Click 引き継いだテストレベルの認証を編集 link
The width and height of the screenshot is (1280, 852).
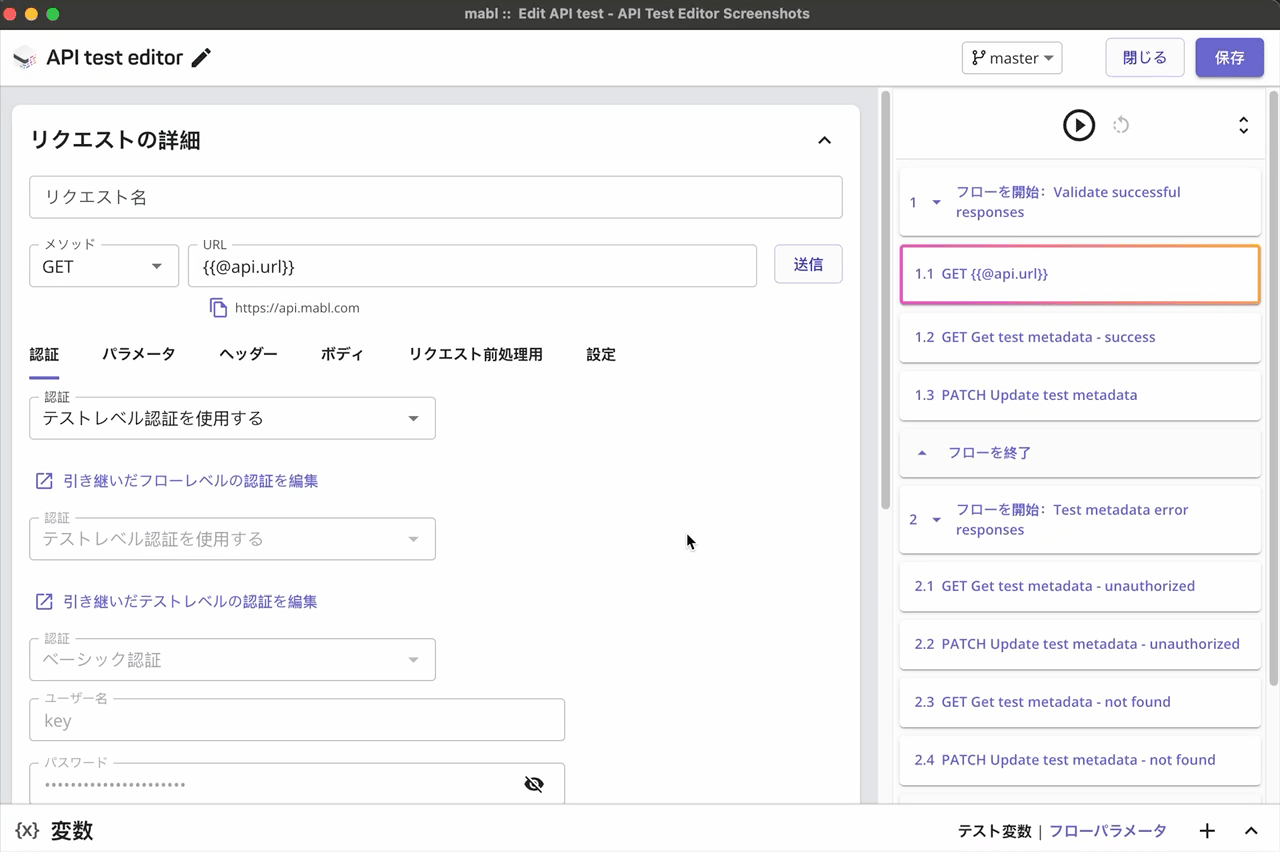click(190, 602)
